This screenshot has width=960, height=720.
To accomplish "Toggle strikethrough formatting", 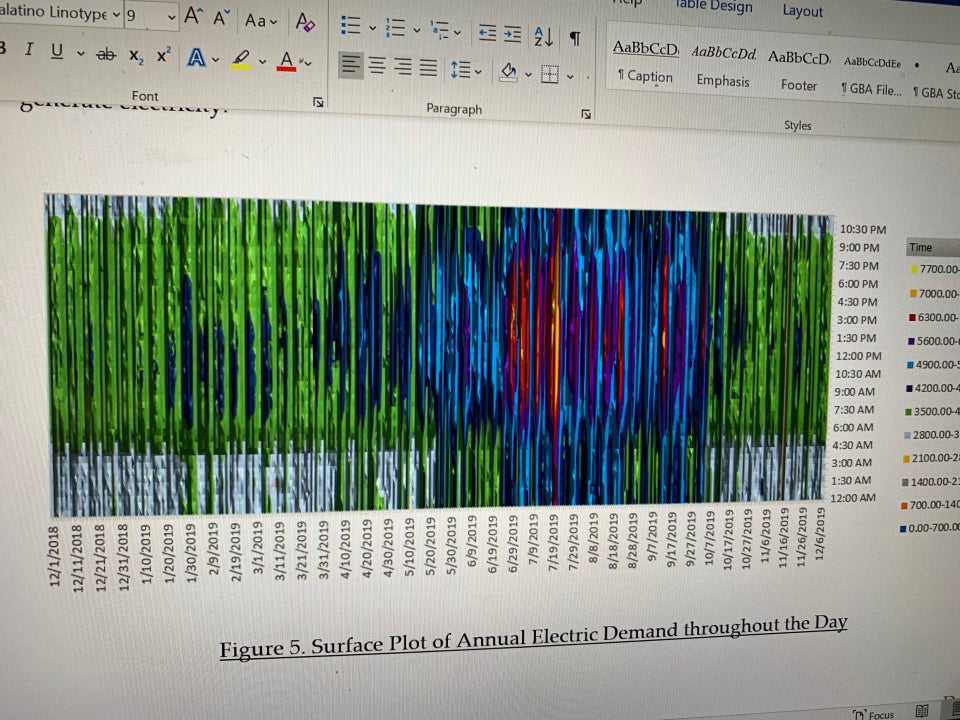I will coord(105,54).
